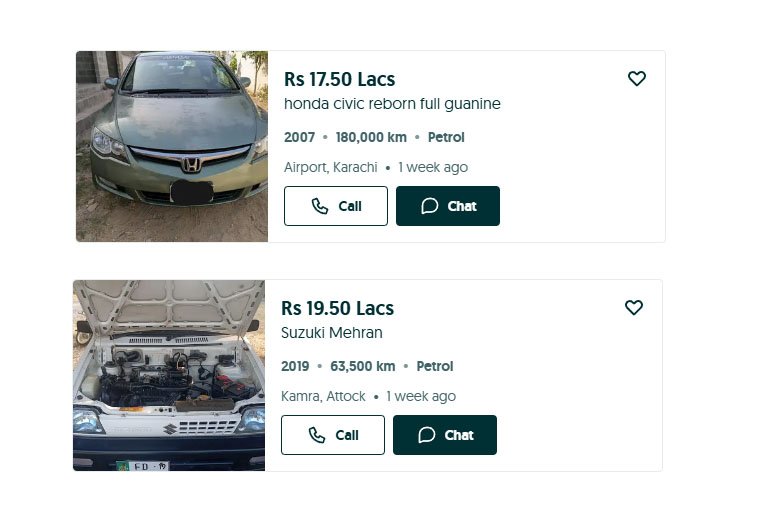Open the Suzuki Mehran engine bay photo
The image size is (778, 515).
[169, 375]
